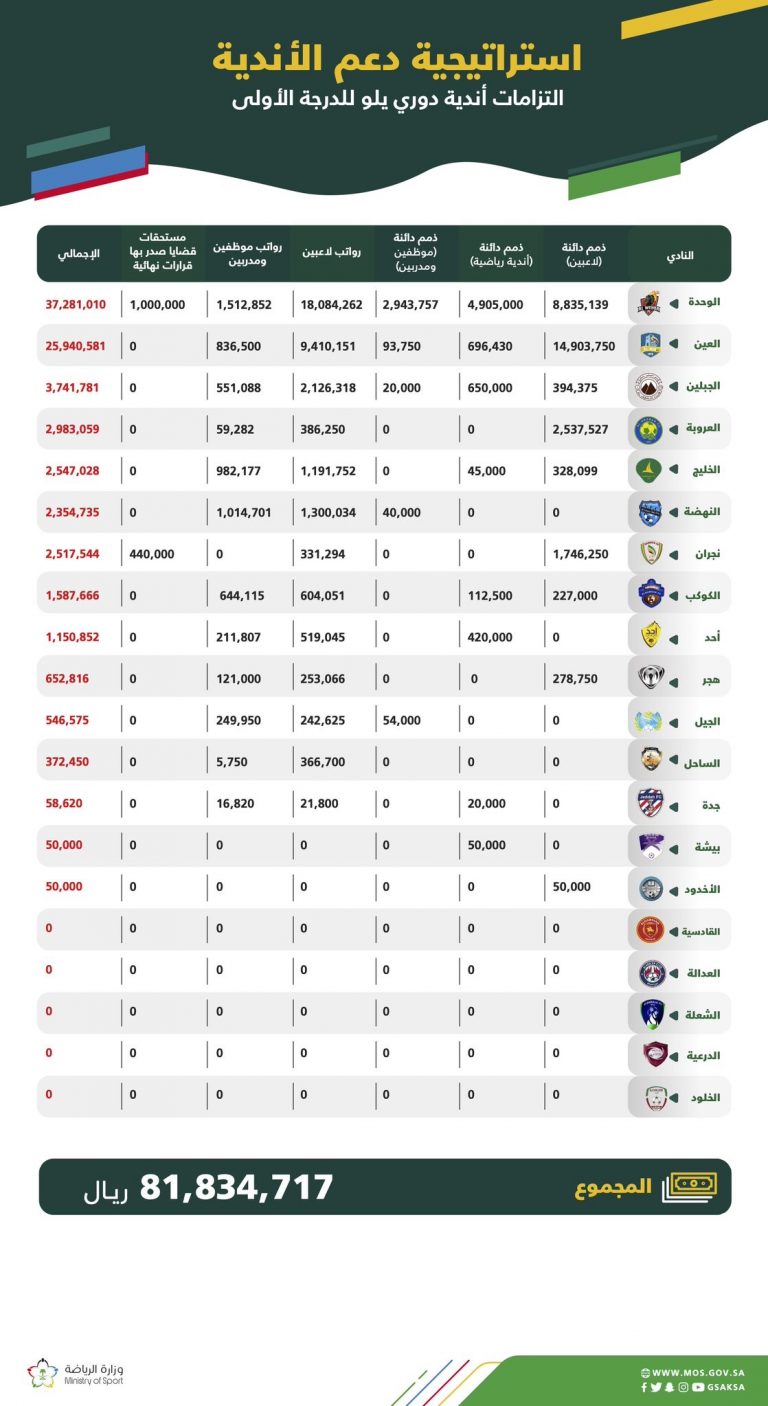Click the استراتيجية دعم الأندية title

pos(397,58)
